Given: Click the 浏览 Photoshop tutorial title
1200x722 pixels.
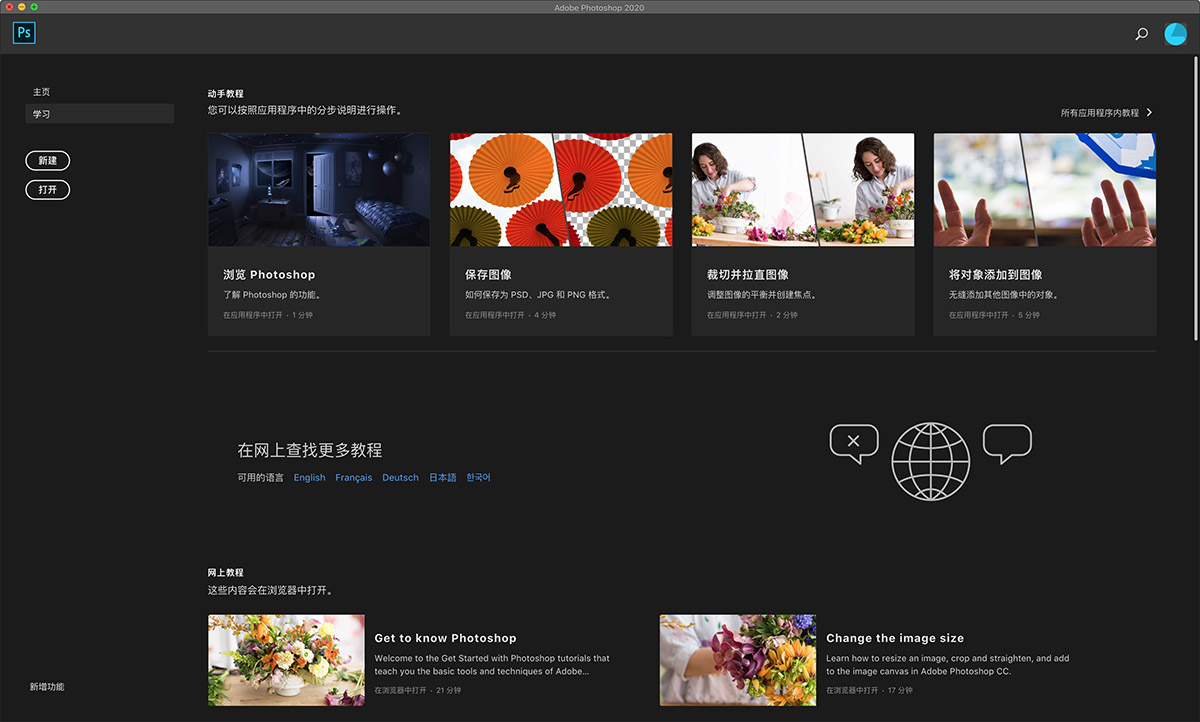Looking at the screenshot, I should [x=269, y=275].
